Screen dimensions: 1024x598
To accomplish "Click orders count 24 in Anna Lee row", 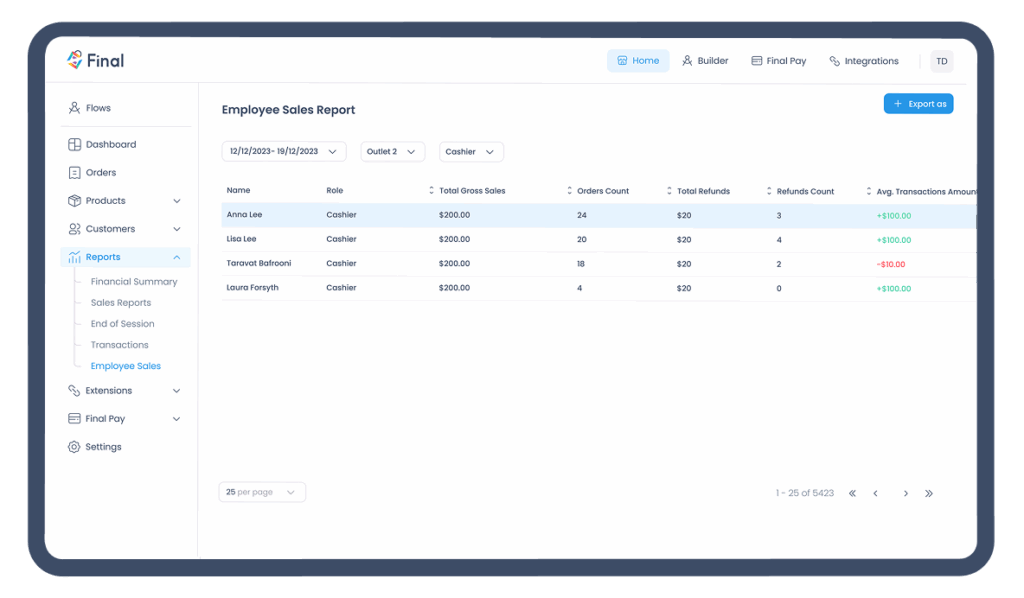I will click(x=582, y=215).
